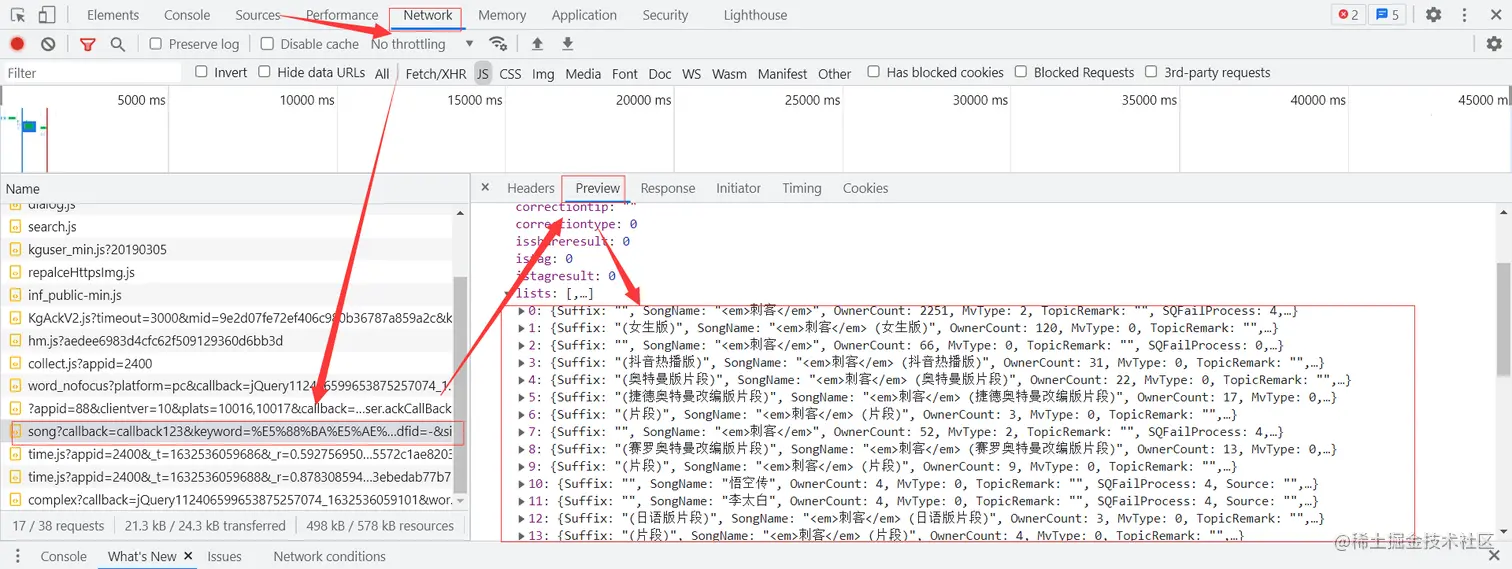Screen dimensions: 1512x569
Task: Toggle the filter funnel icon
Action: point(87,44)
